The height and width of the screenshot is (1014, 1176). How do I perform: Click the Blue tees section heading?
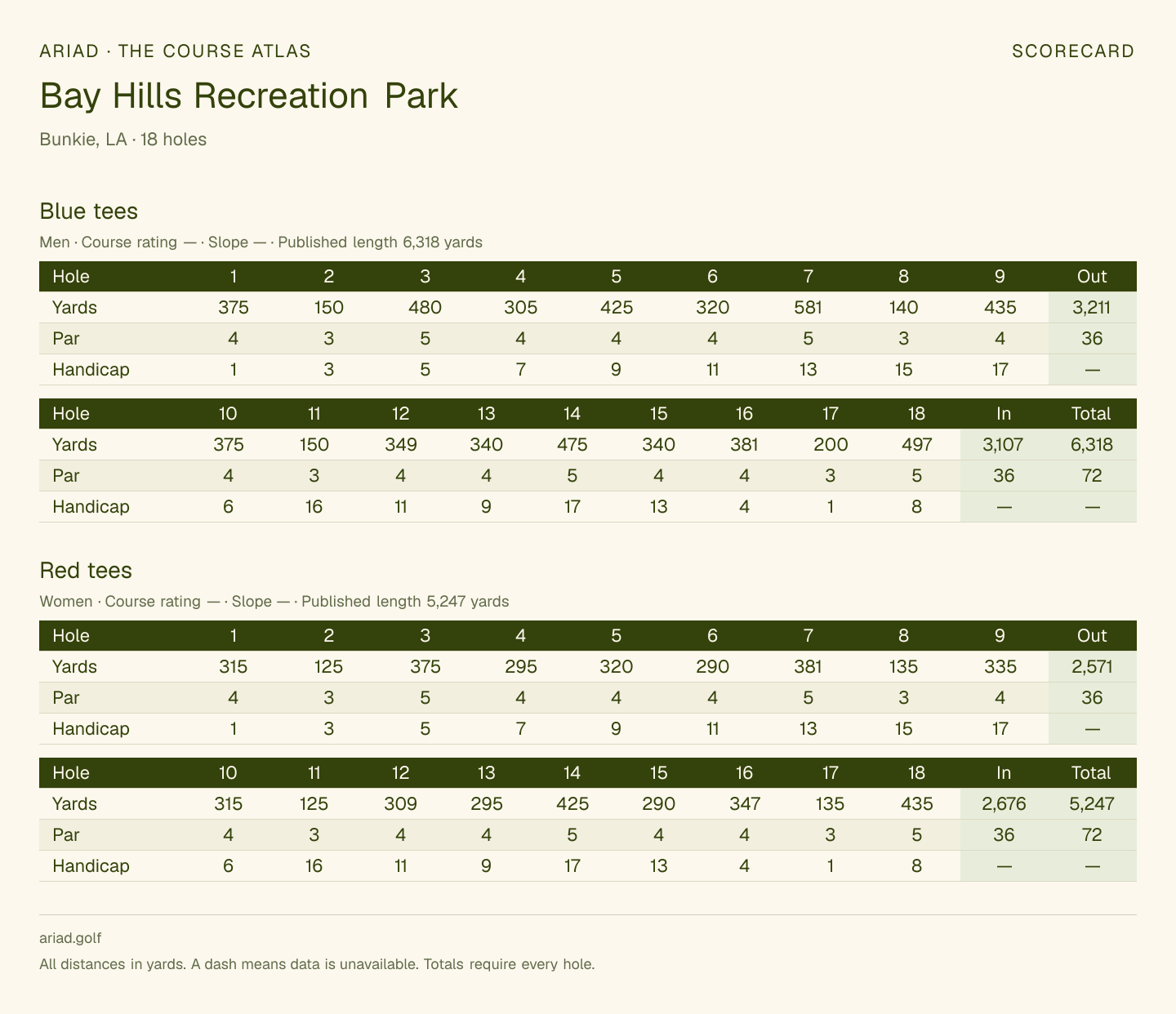click(x=89, y=211)
